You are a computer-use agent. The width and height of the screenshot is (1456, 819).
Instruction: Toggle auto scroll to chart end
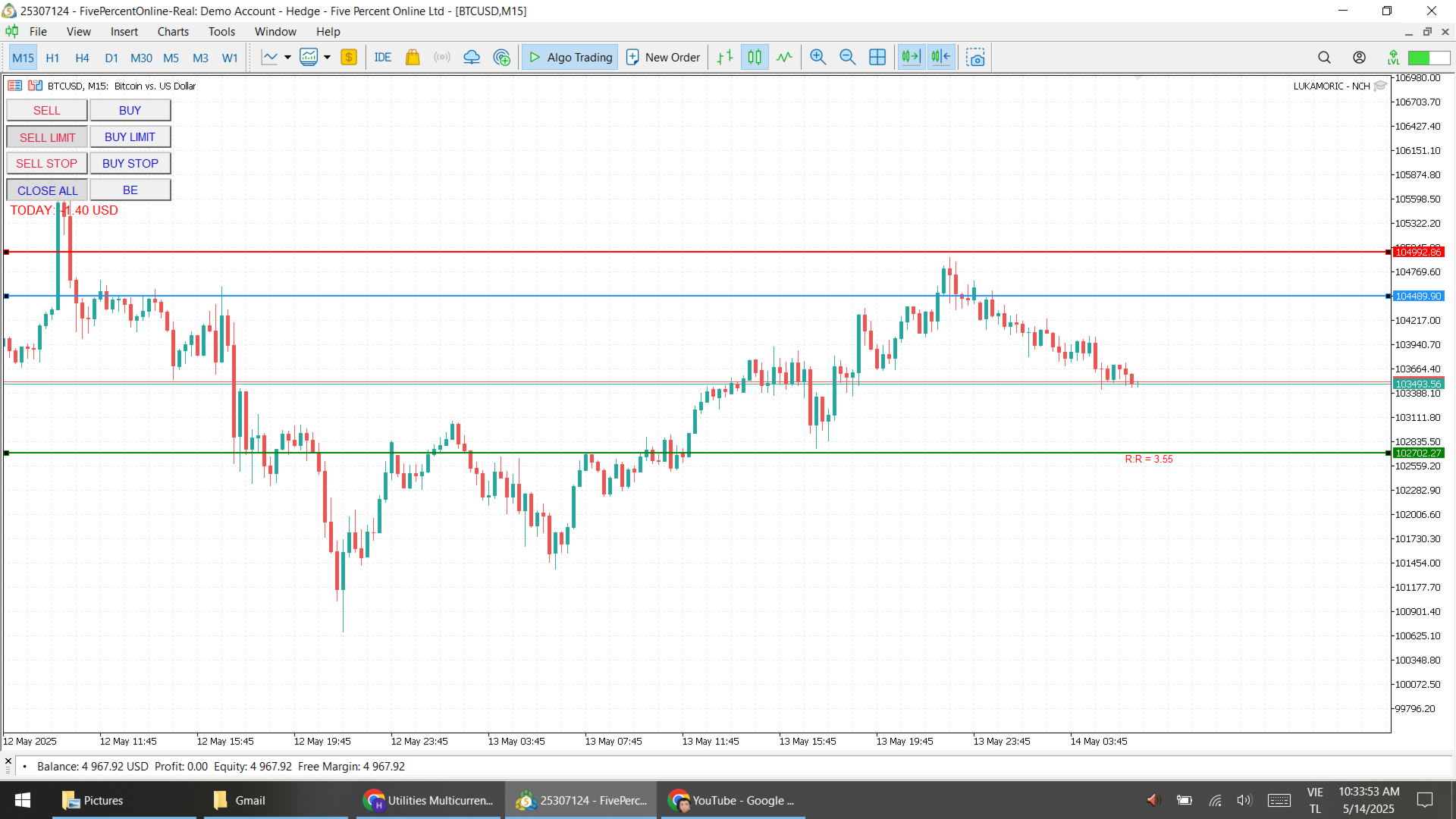pyautogui.click(x=911, y=57)
